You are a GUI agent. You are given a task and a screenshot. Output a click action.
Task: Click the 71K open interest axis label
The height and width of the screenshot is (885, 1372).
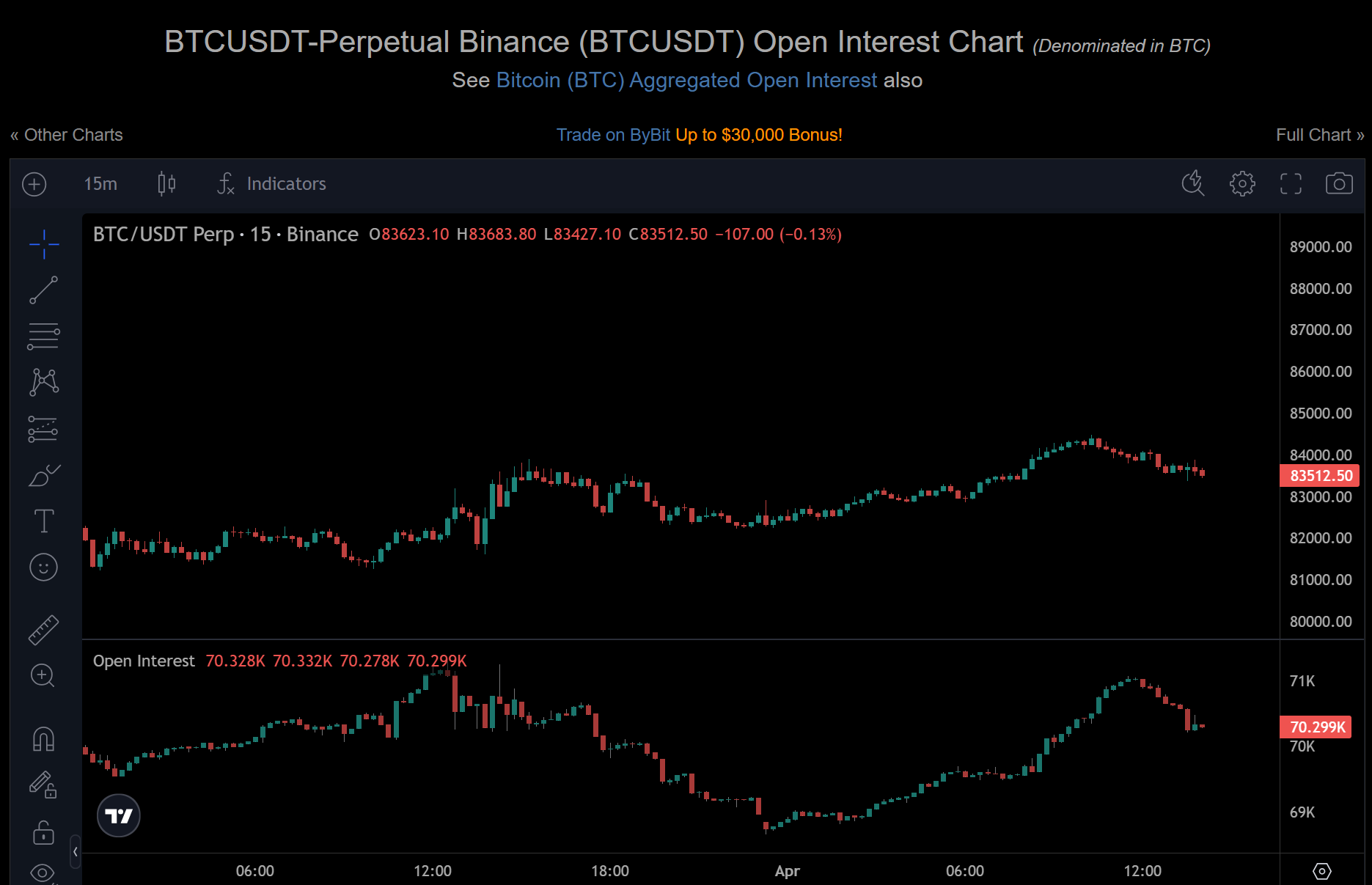[x=1302, y=681]
